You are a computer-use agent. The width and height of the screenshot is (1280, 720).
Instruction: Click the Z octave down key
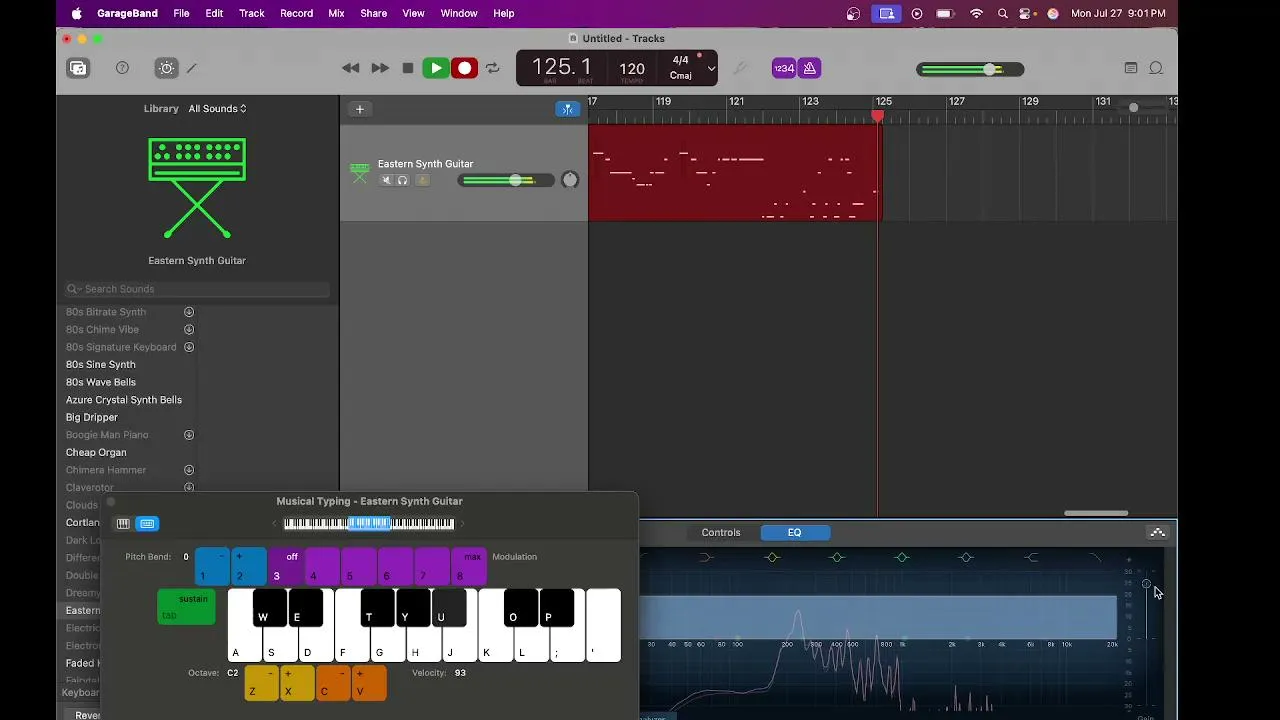point(261,684)
